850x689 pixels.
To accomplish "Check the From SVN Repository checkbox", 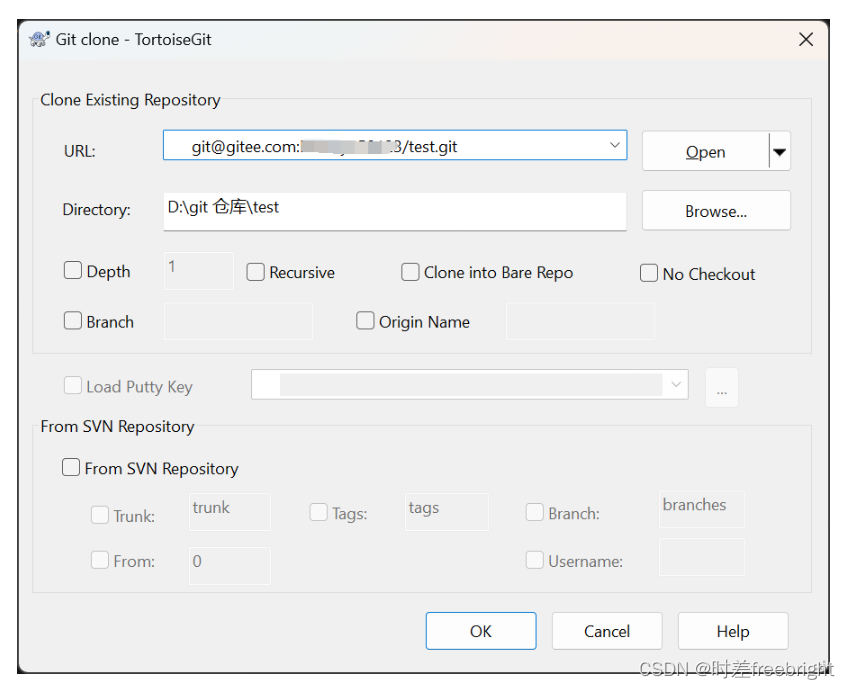I will pyautogui.click(x=70, y=467).
